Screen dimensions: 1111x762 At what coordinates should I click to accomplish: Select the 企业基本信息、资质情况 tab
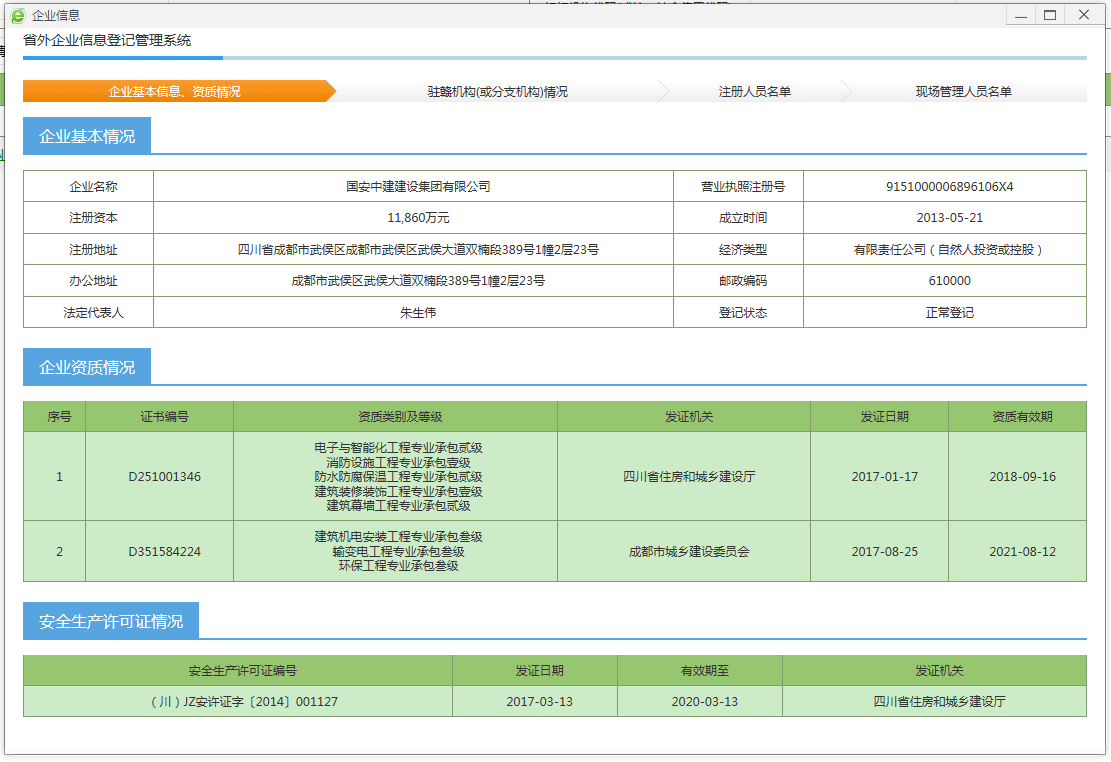point(175,91)
